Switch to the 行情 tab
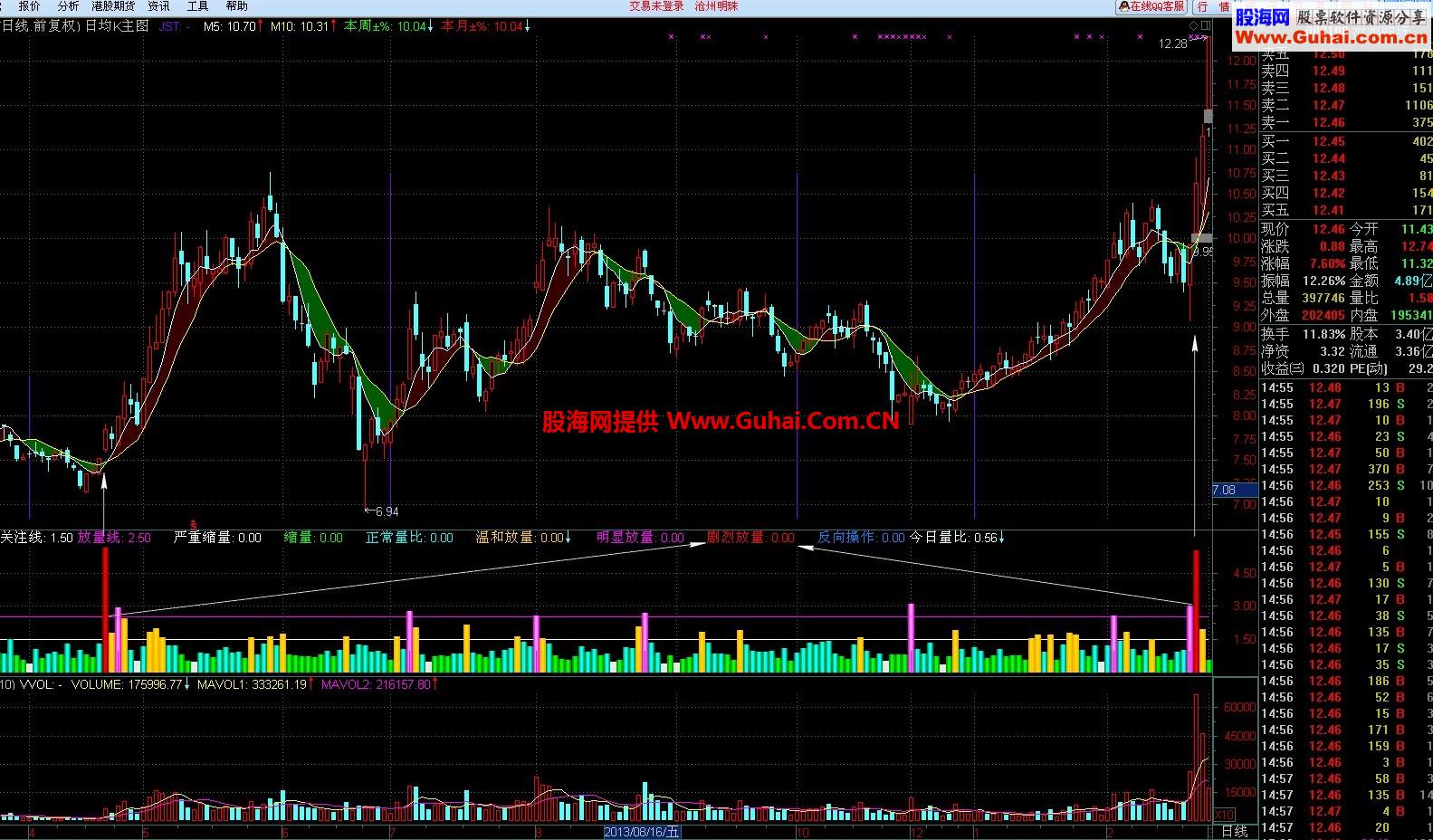This screenshot has width=1433, height=840. [x=1212, y=6]
